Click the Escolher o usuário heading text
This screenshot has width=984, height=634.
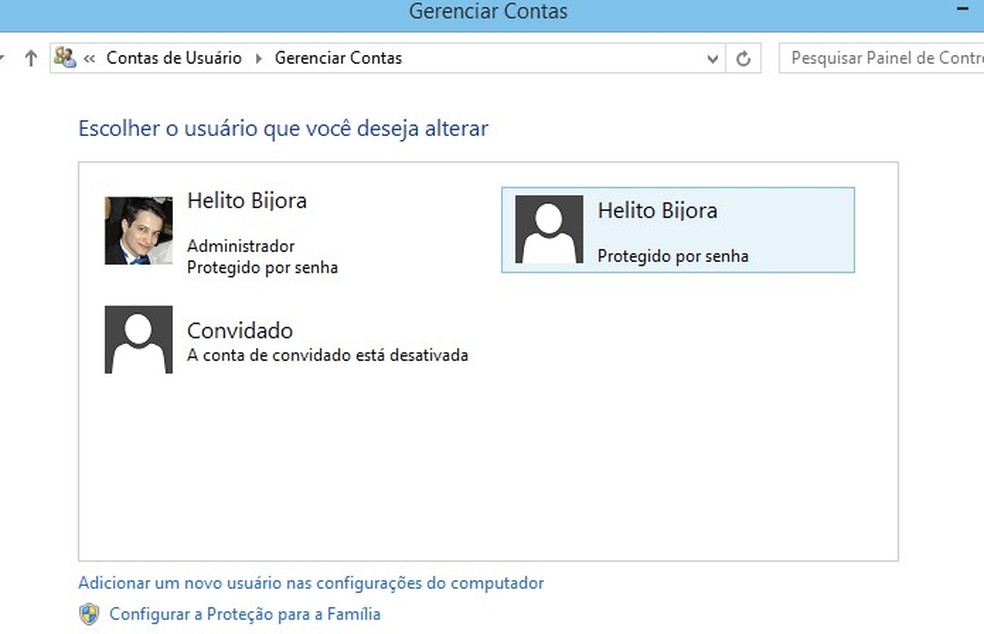pos(283,128)
